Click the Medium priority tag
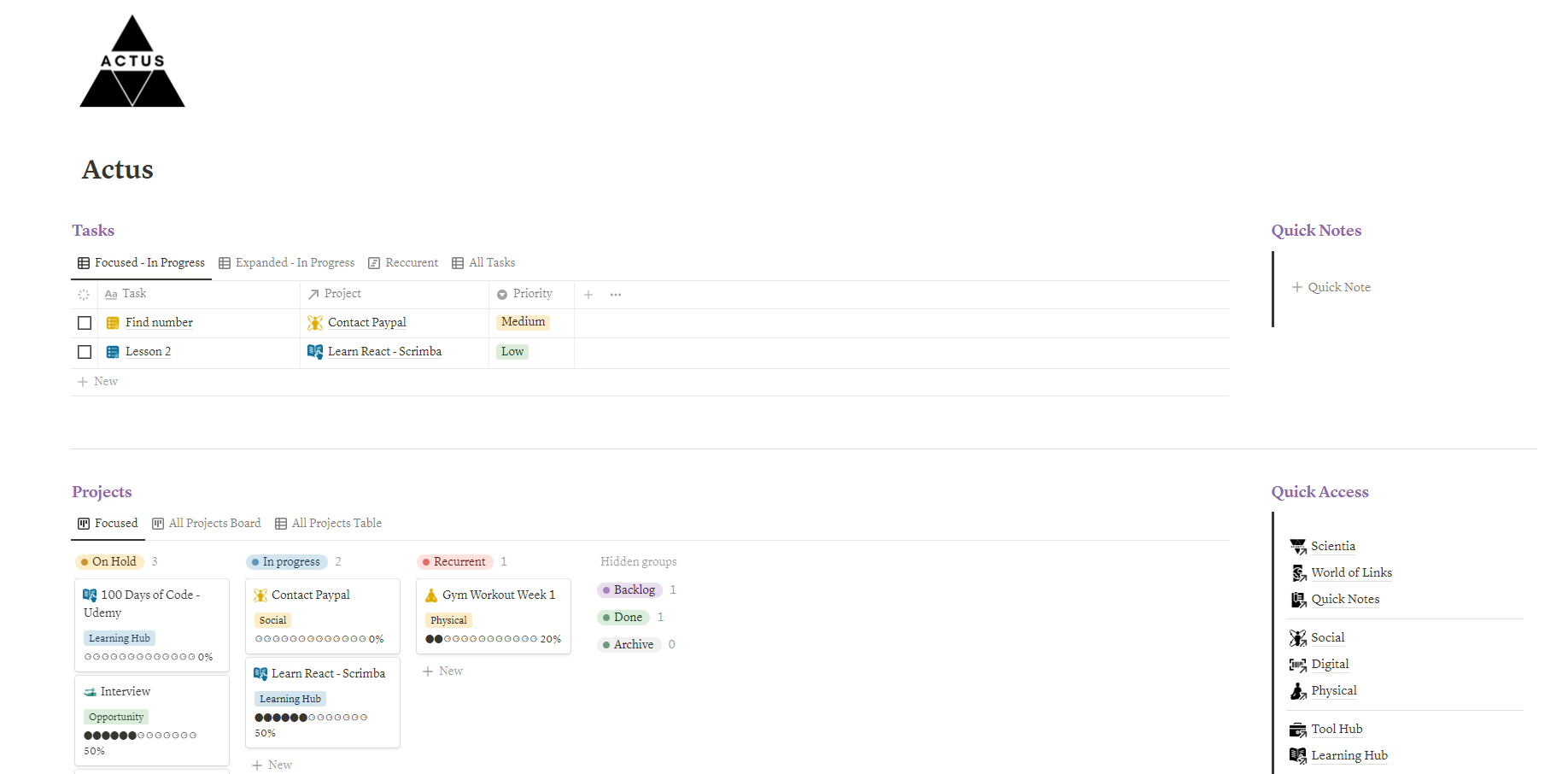Image resolution: width=1568 pixels, height=774 pixels. (523, 322)
